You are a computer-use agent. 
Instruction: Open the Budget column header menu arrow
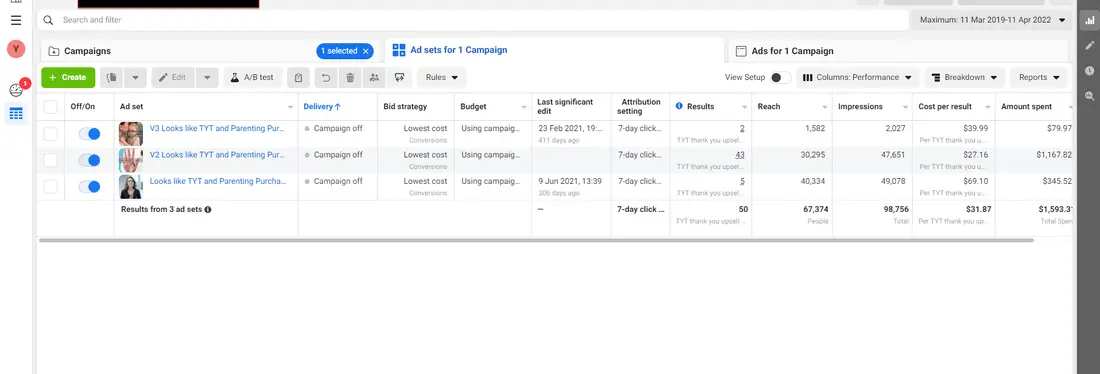[523, 107]
